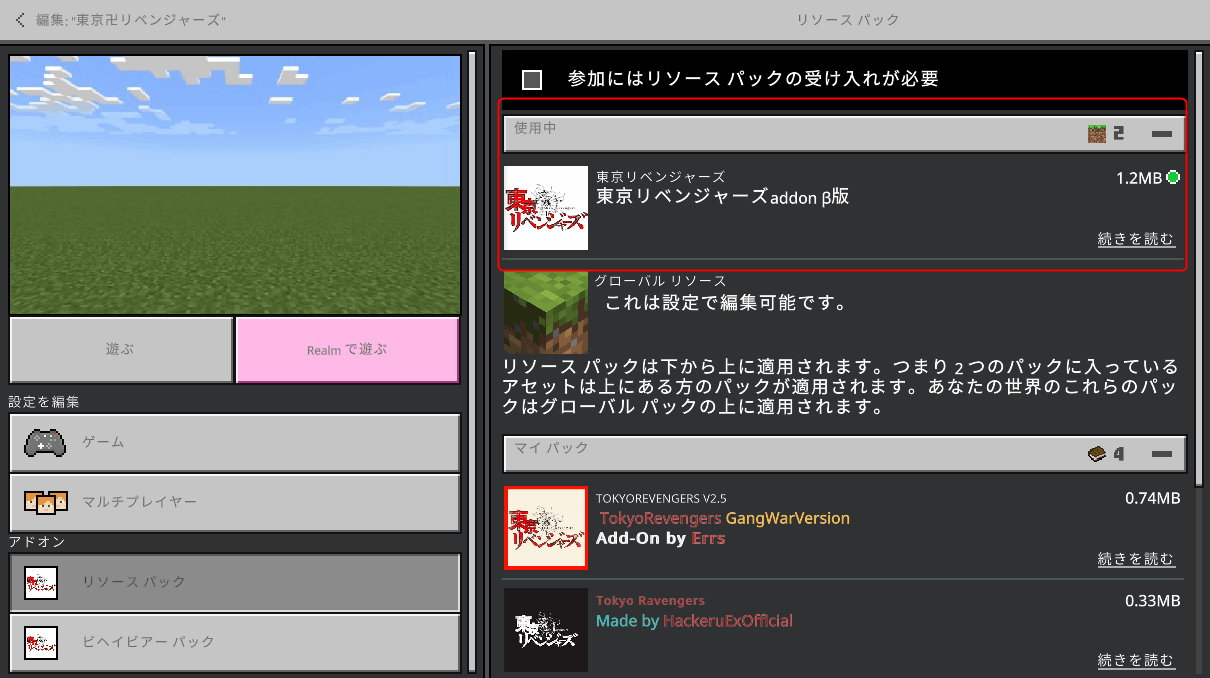1210x678 pixels.
Task: Click the TokyoRevengers GangWarVersion title text
Action: coord(725,518)
